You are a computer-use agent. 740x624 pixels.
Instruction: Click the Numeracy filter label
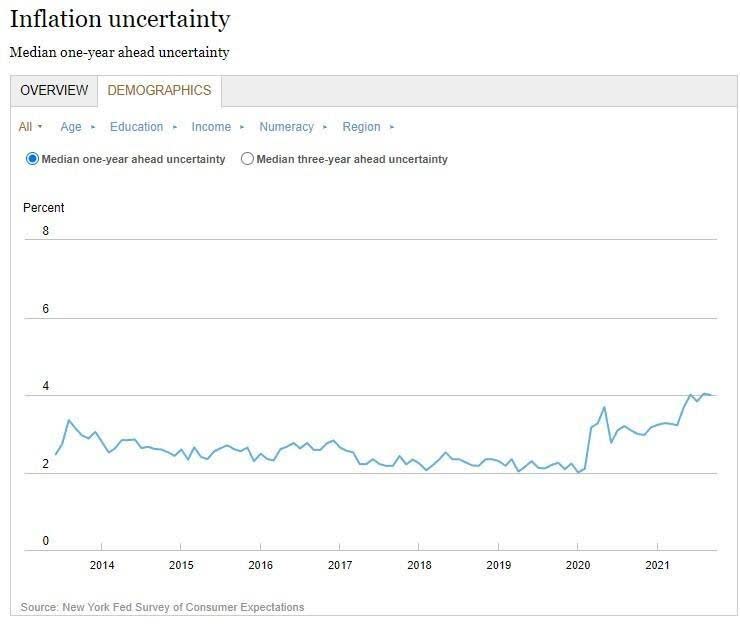tap(286, 127)
